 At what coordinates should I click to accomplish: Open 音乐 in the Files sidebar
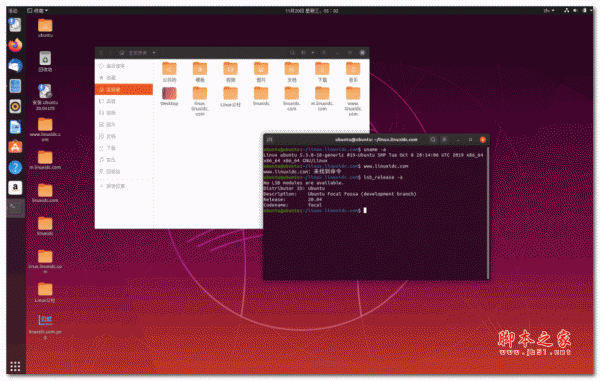[x=124, y=160]
